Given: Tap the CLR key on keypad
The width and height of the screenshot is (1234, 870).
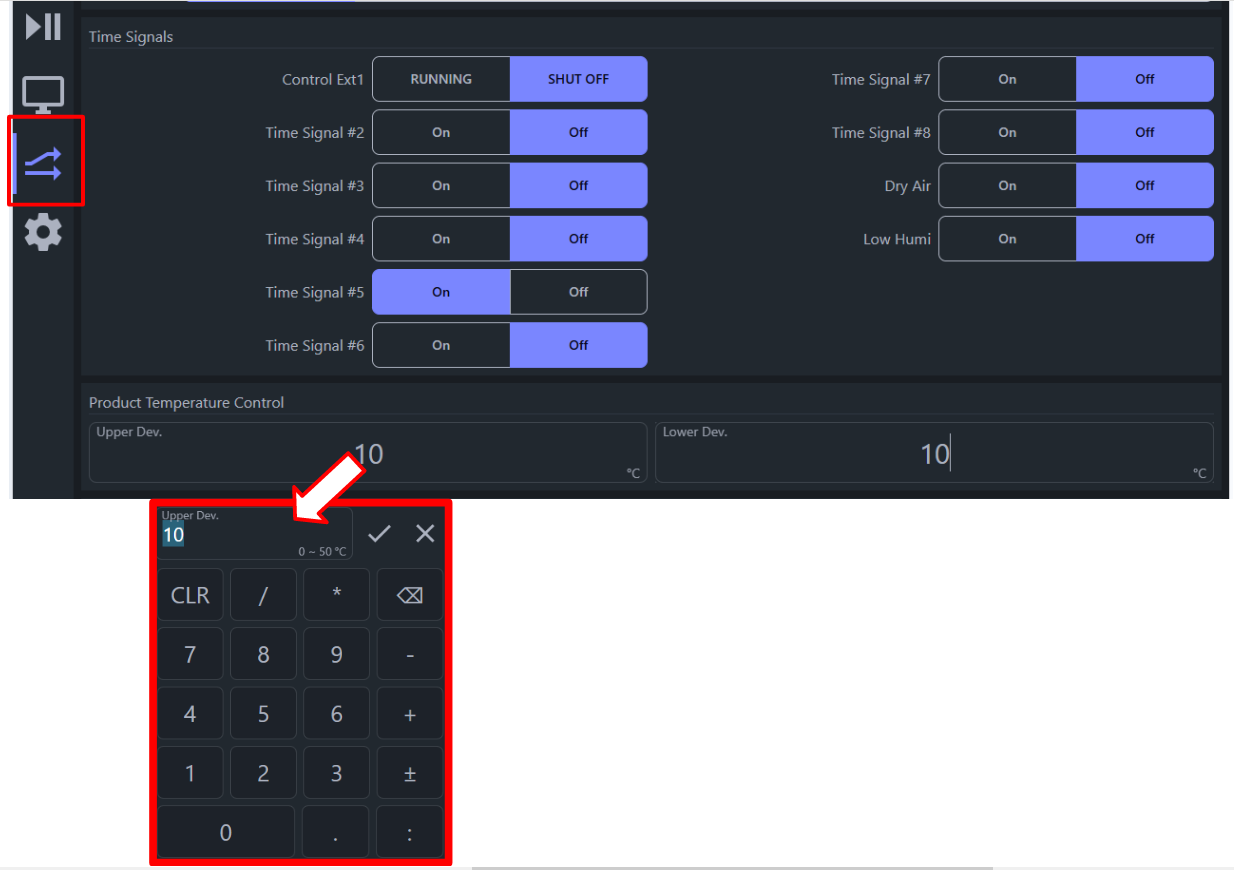Looking at the screenshot, I should pos(190,595).
